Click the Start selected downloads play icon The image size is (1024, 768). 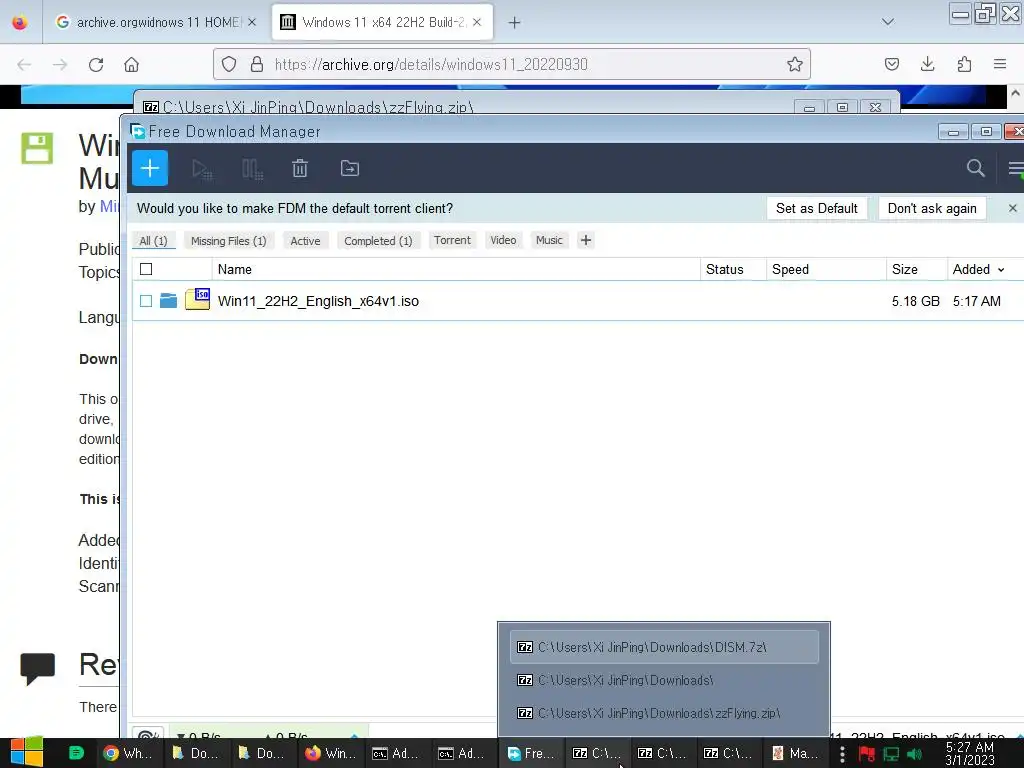[x=202, y=169]
